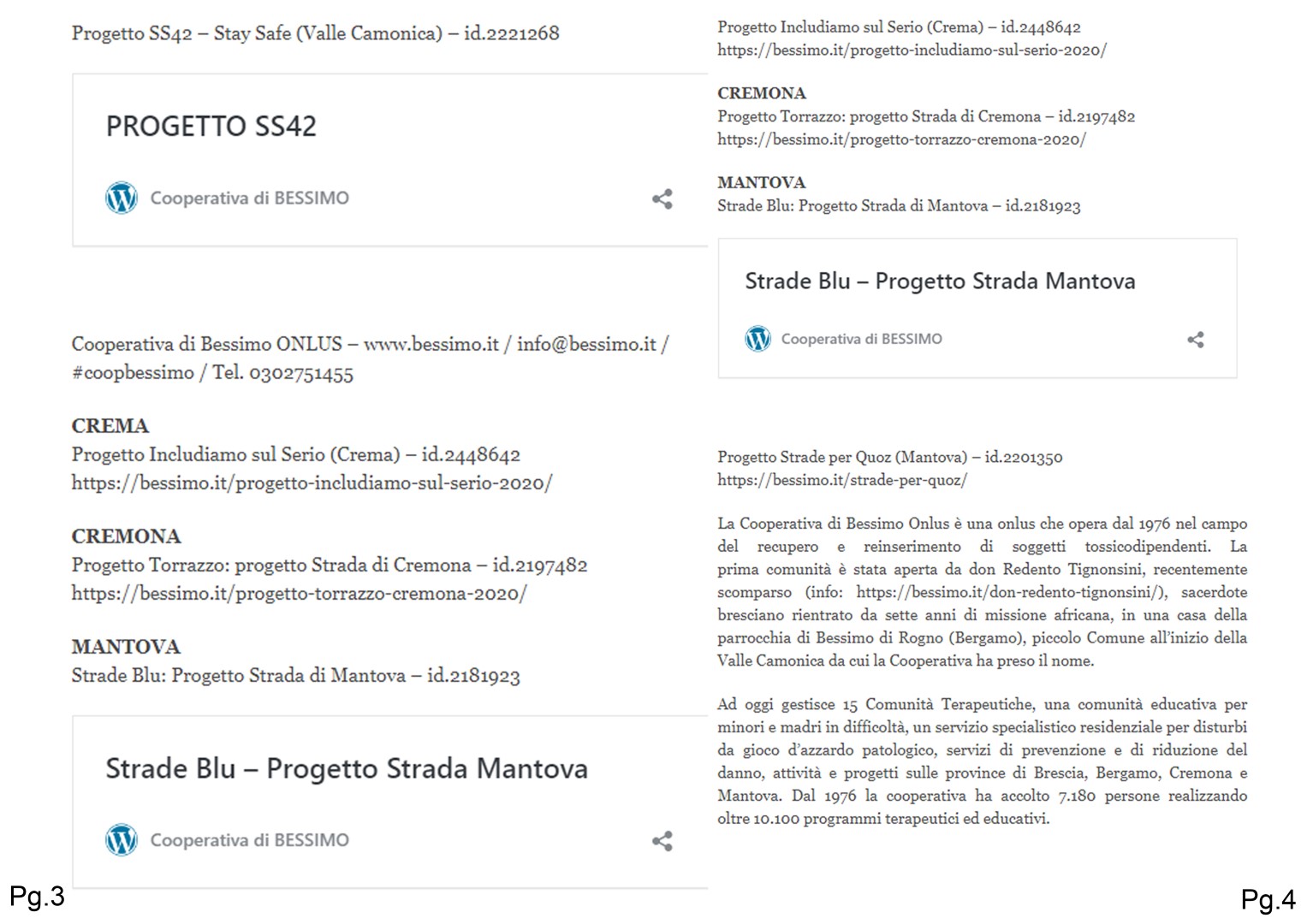The width and height of the screenshot is (1307, 924).
Task: Open page 3 progetto-includiamo-sul-serio-2020 URL
Action: pyautogui.click(x=312, y=483)
